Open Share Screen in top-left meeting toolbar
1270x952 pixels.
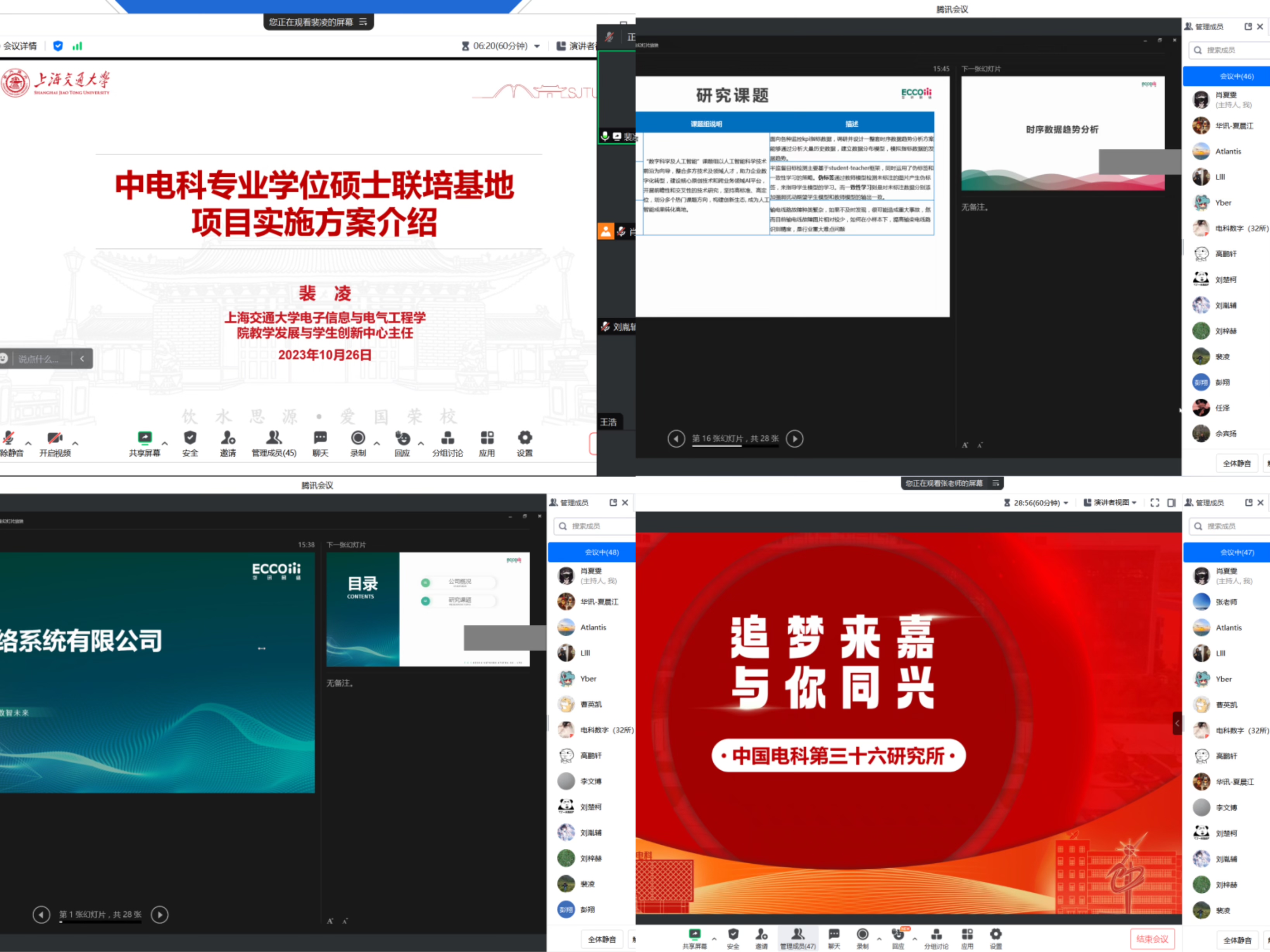tap(145, 443)
